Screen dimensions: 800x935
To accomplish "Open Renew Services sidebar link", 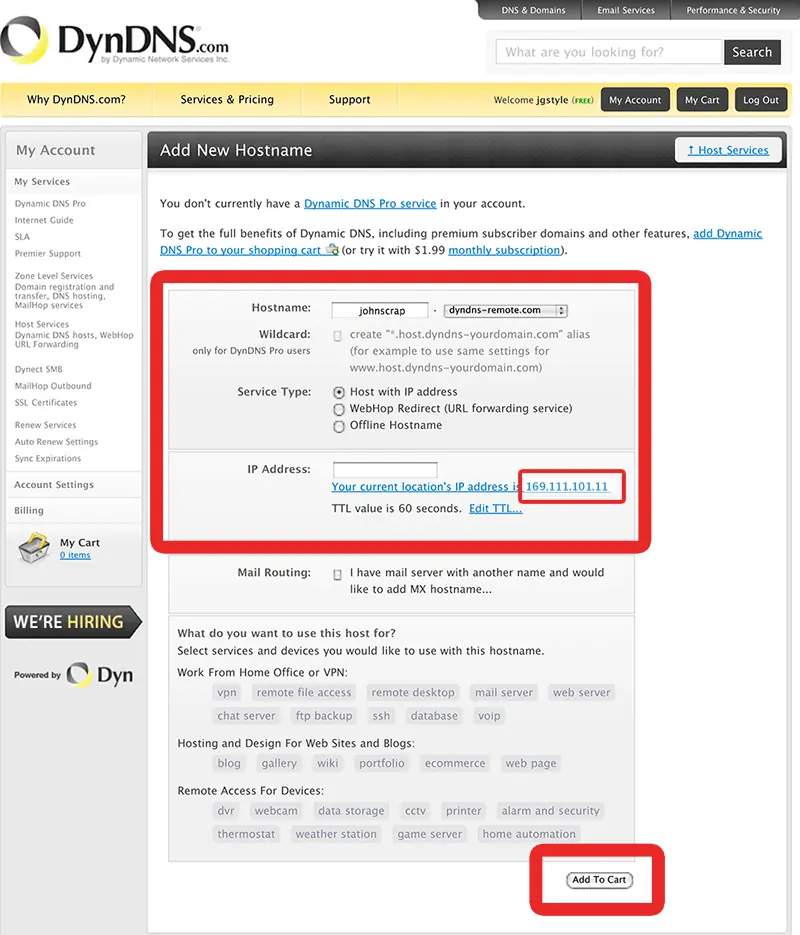I will 45,425.
